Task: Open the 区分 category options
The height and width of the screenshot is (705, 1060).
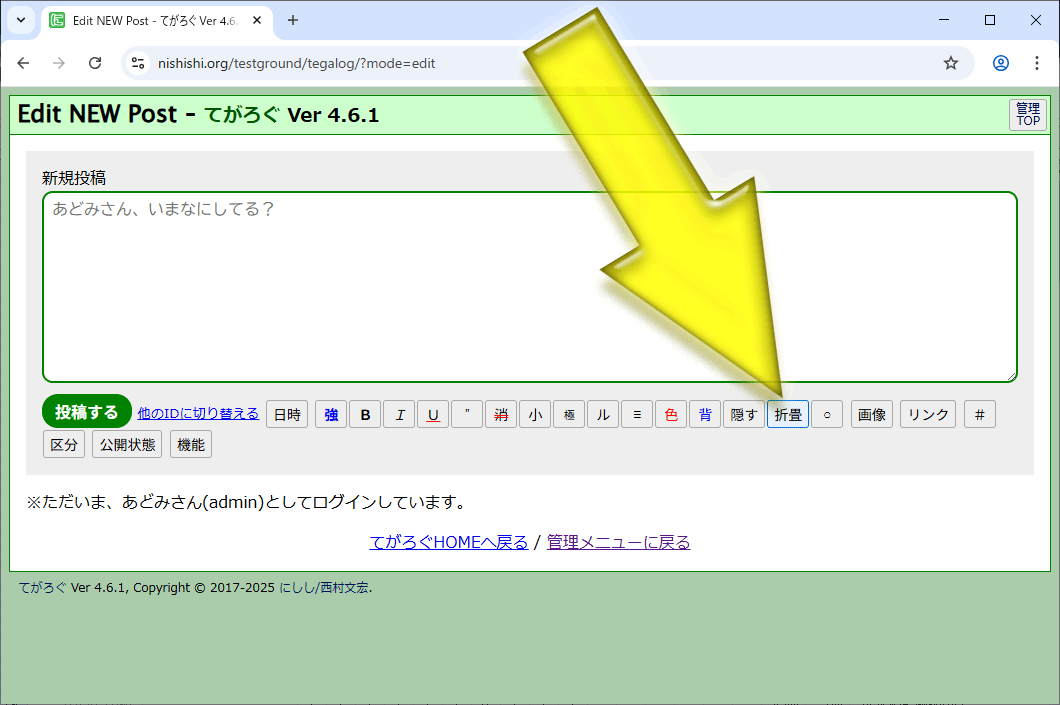Action: coord(64,444)
